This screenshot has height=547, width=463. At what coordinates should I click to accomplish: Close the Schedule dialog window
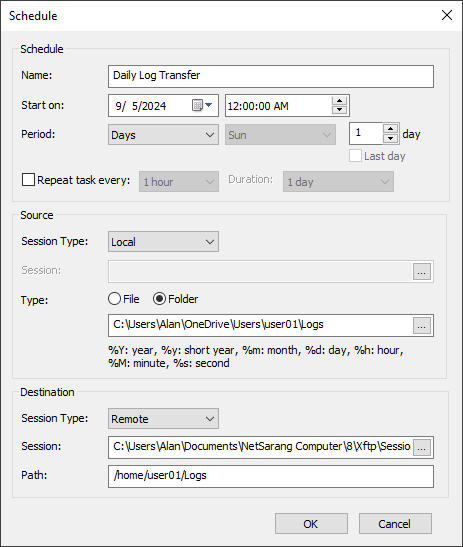[x=447, y=15]
